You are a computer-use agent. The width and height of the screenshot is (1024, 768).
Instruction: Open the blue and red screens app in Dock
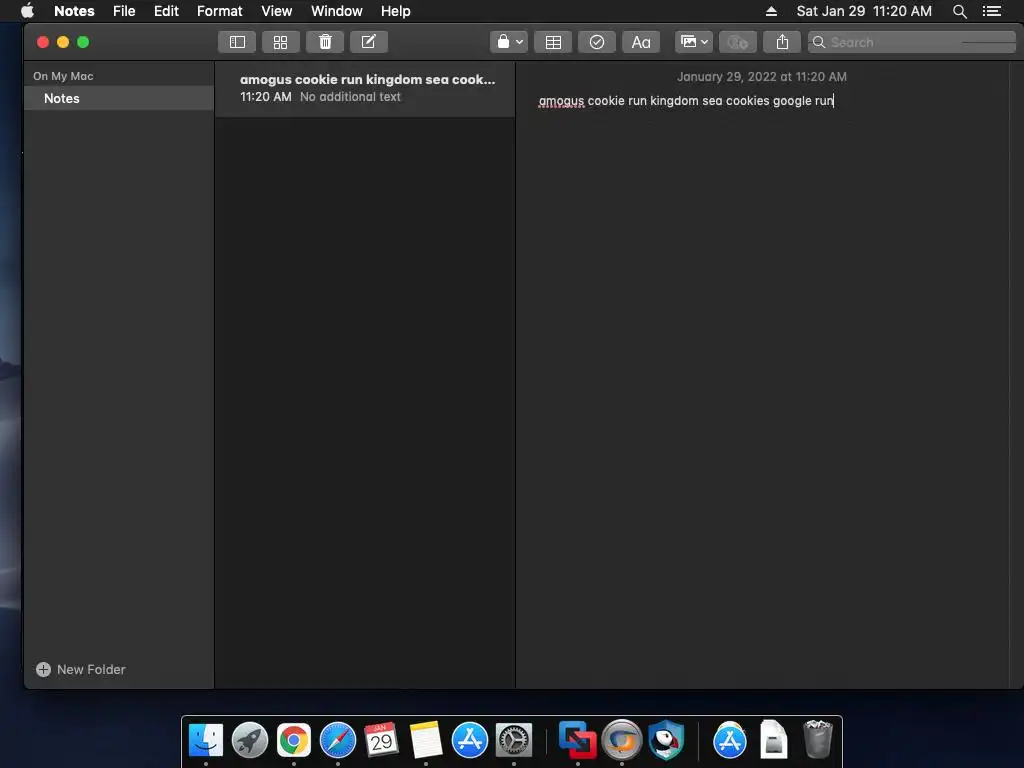coord(577,741)
